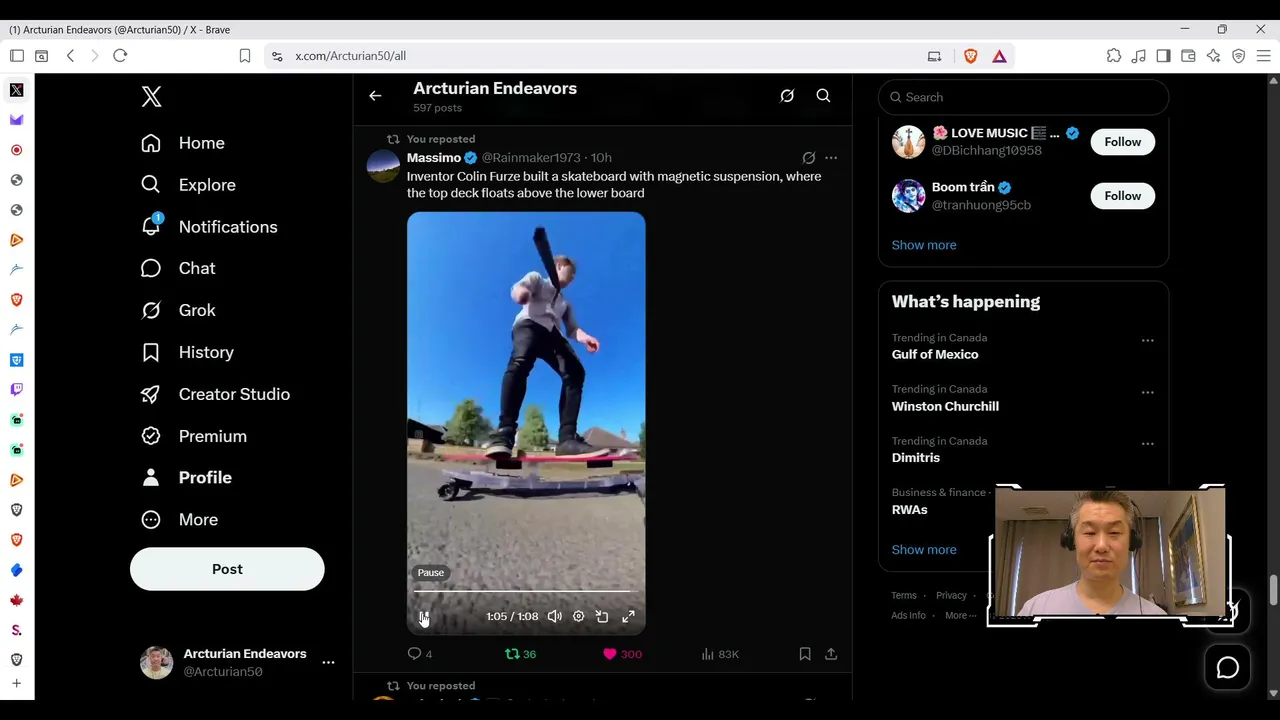Viewport: 1280px width, 720px height.
Task: Open the browser extensions puzzle icon
Action: point(1114,56)
